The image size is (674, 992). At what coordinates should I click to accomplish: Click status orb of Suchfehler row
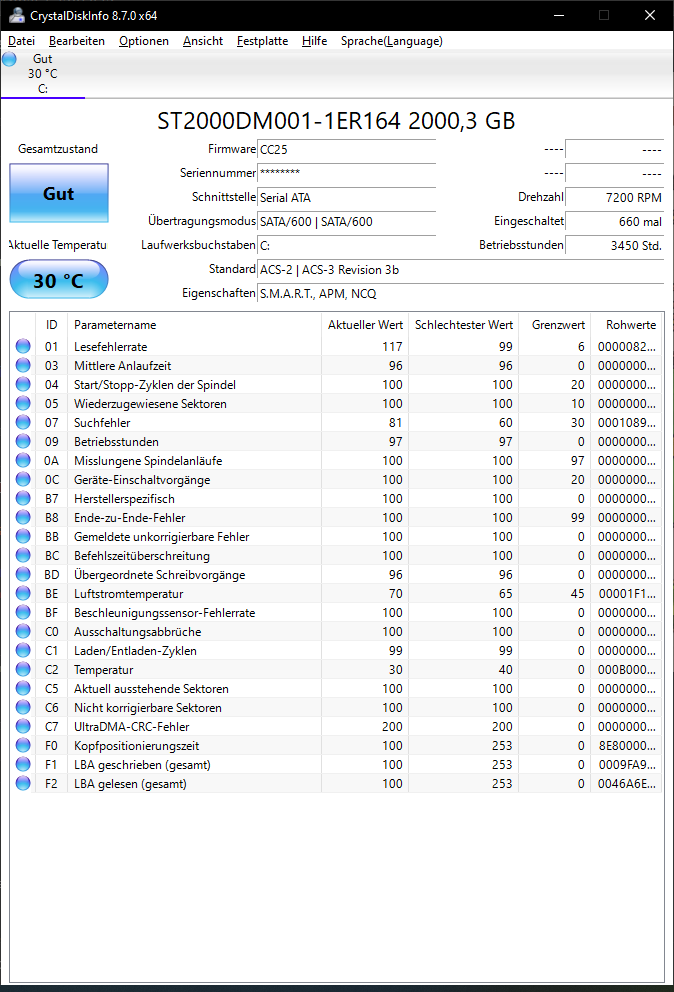click(x=23, y=422)
